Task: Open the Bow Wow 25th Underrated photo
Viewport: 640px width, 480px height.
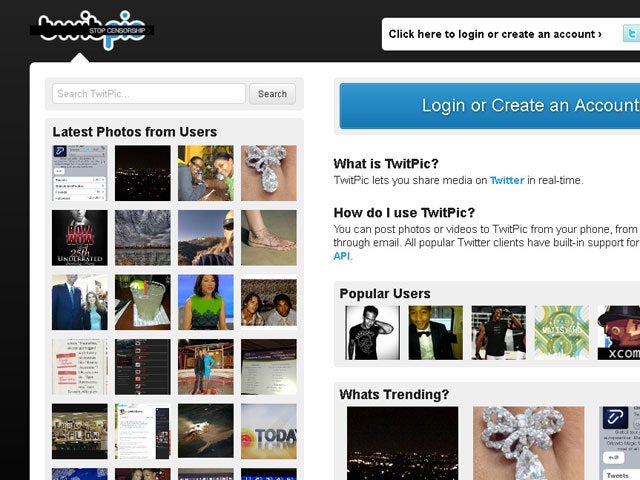Action: tap(80, 238)
